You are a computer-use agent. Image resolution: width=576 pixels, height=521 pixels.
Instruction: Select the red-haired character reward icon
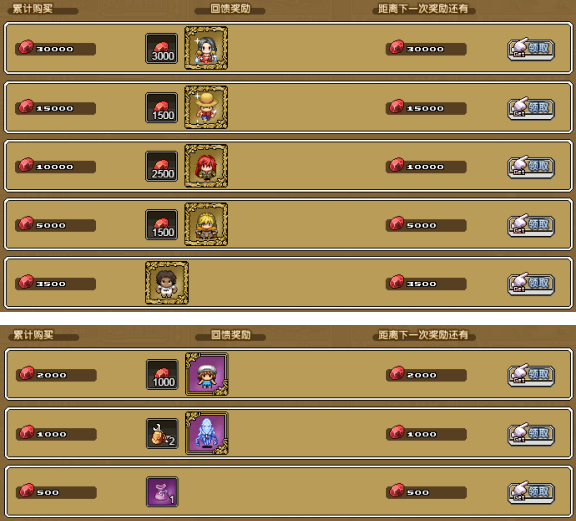coord(206,166)
